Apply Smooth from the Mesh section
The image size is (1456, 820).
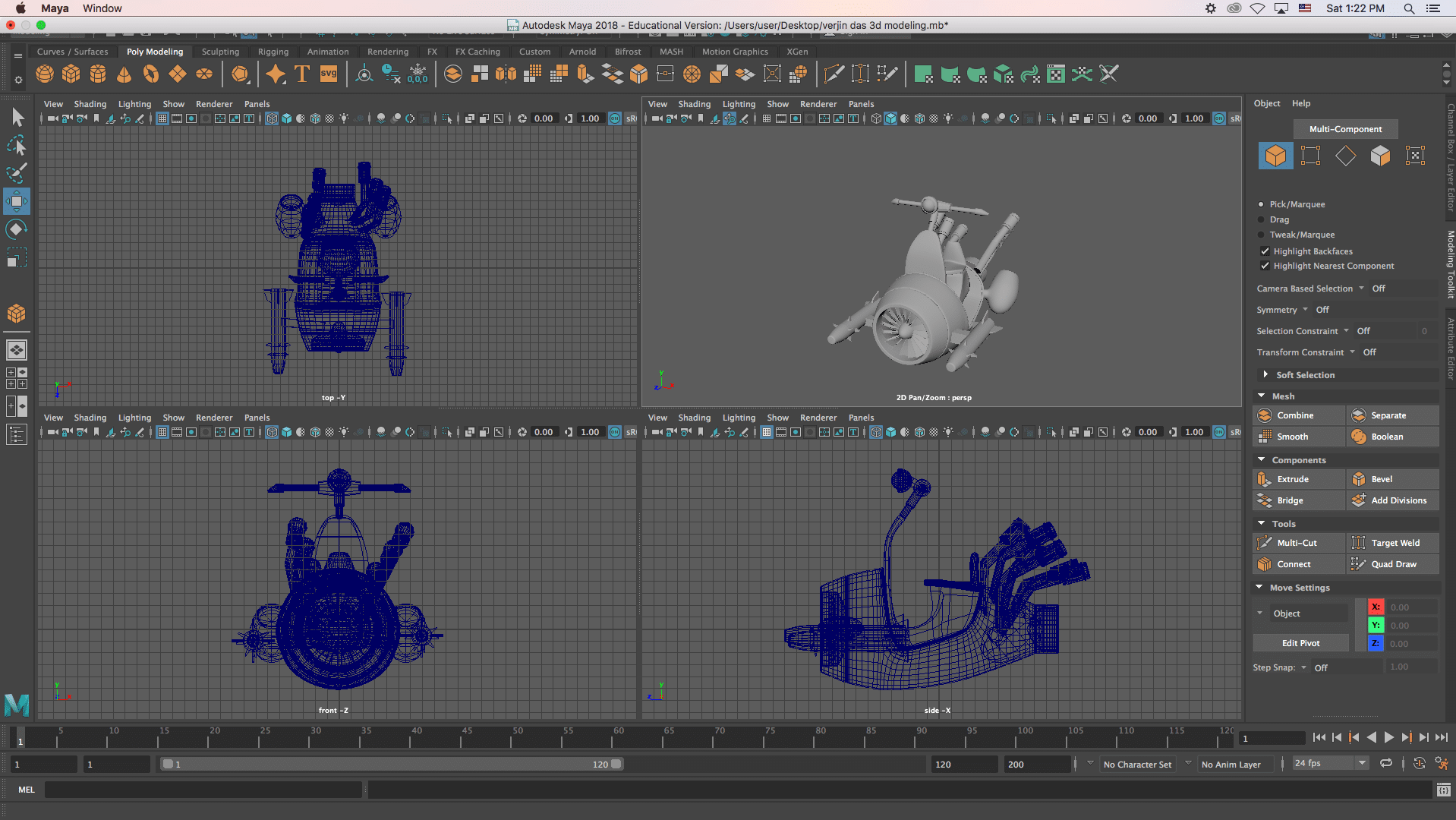[x=1293, y=437]
